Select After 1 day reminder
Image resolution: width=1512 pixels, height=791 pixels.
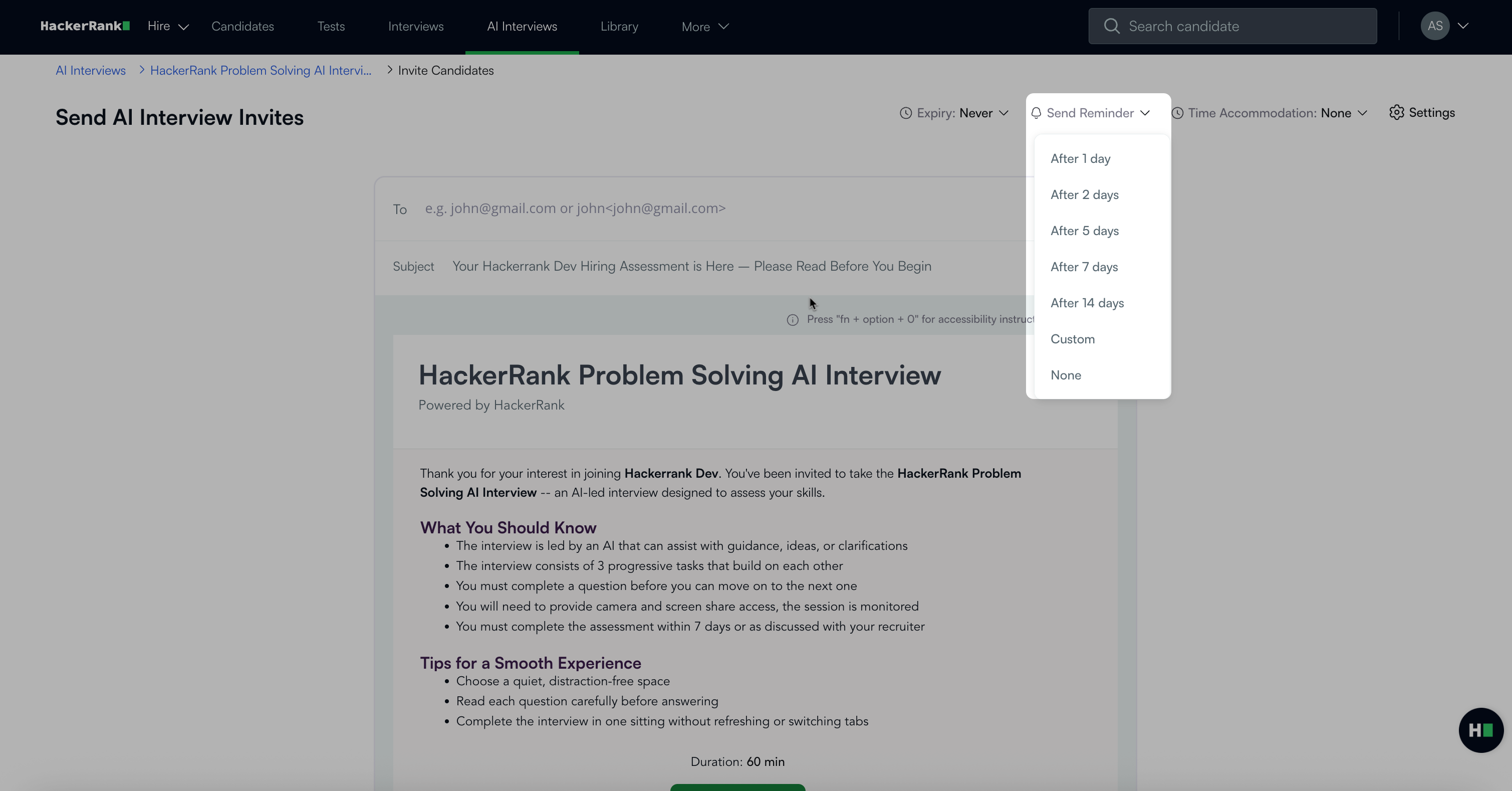(1102, 158)
